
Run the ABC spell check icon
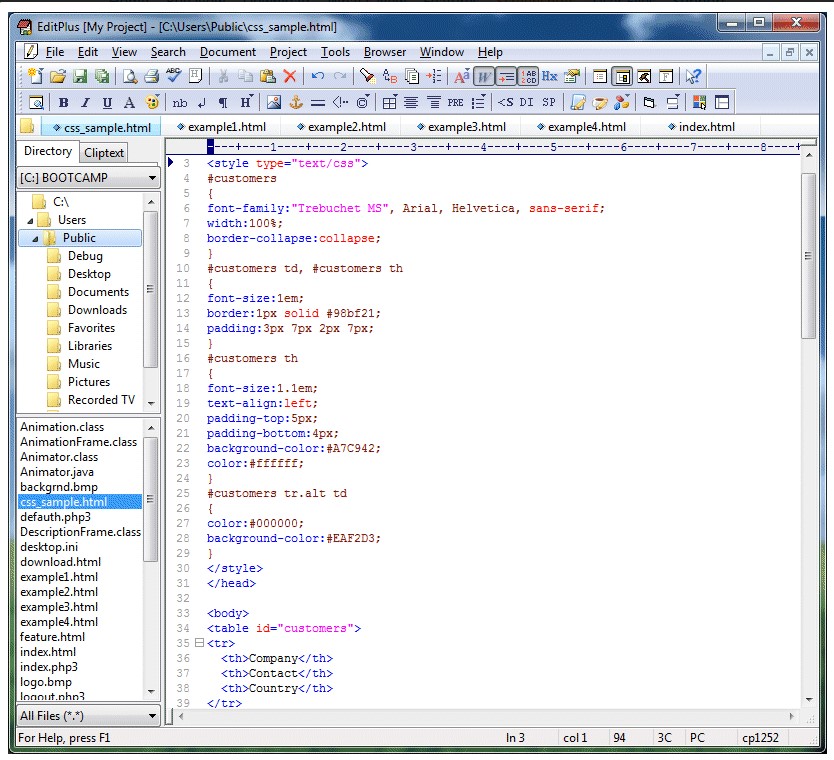tap(173, 76)
